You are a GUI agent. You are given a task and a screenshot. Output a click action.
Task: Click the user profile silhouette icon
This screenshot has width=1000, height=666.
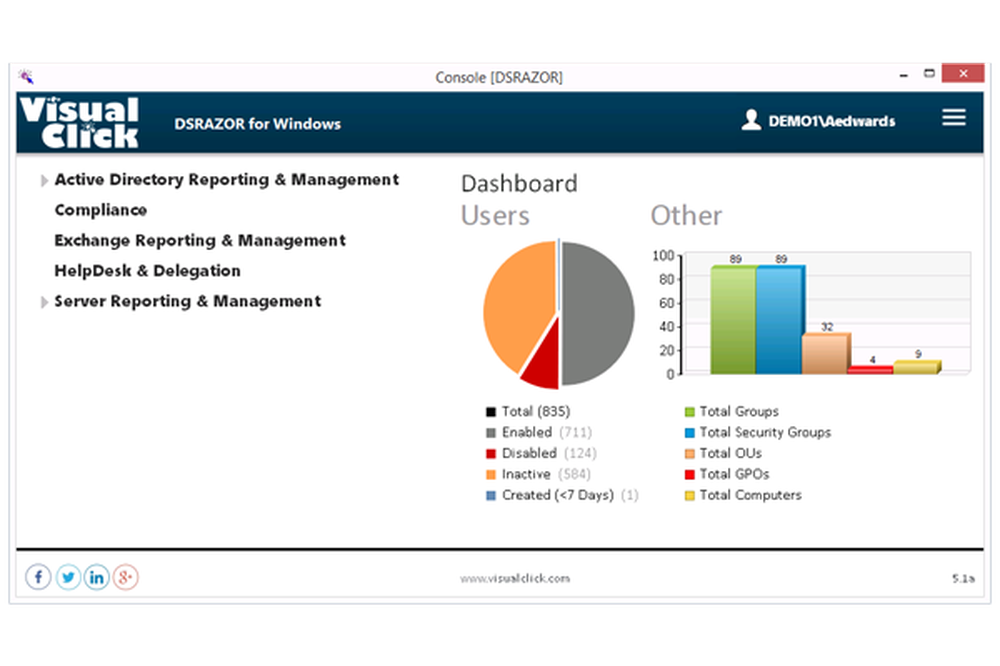pyautogui.click(x=751, y=119)
